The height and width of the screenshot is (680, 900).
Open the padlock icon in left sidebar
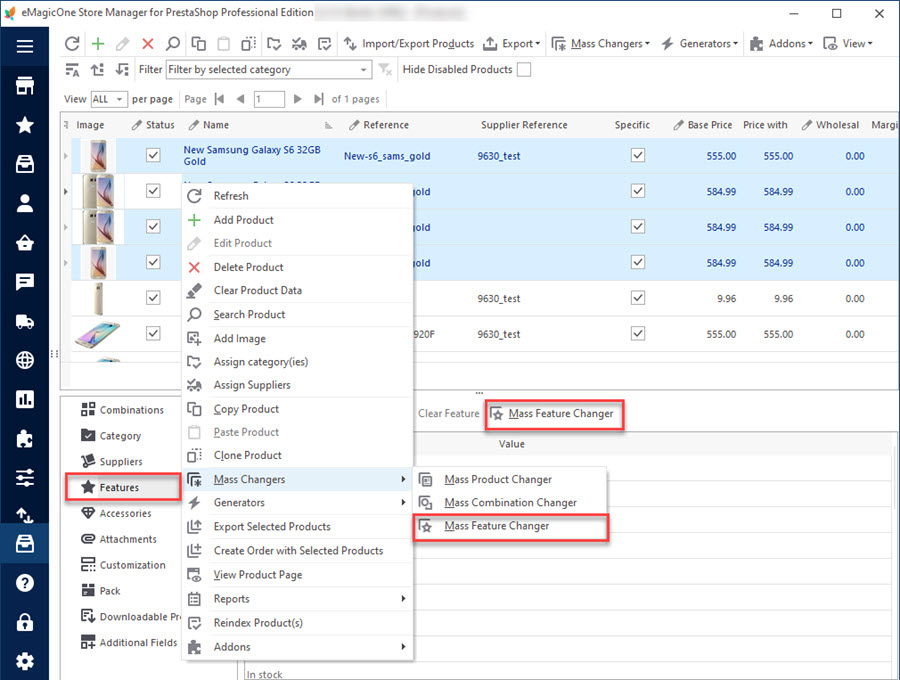pos(25,622)
